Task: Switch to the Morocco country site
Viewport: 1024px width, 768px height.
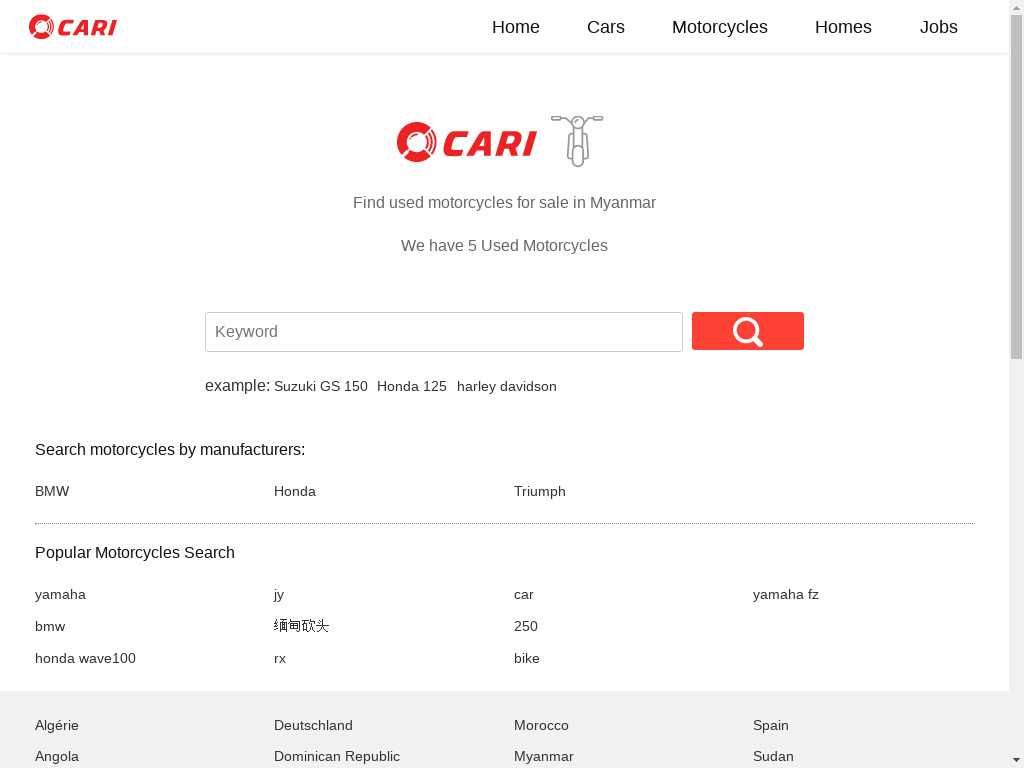Action: pos(541,726)
